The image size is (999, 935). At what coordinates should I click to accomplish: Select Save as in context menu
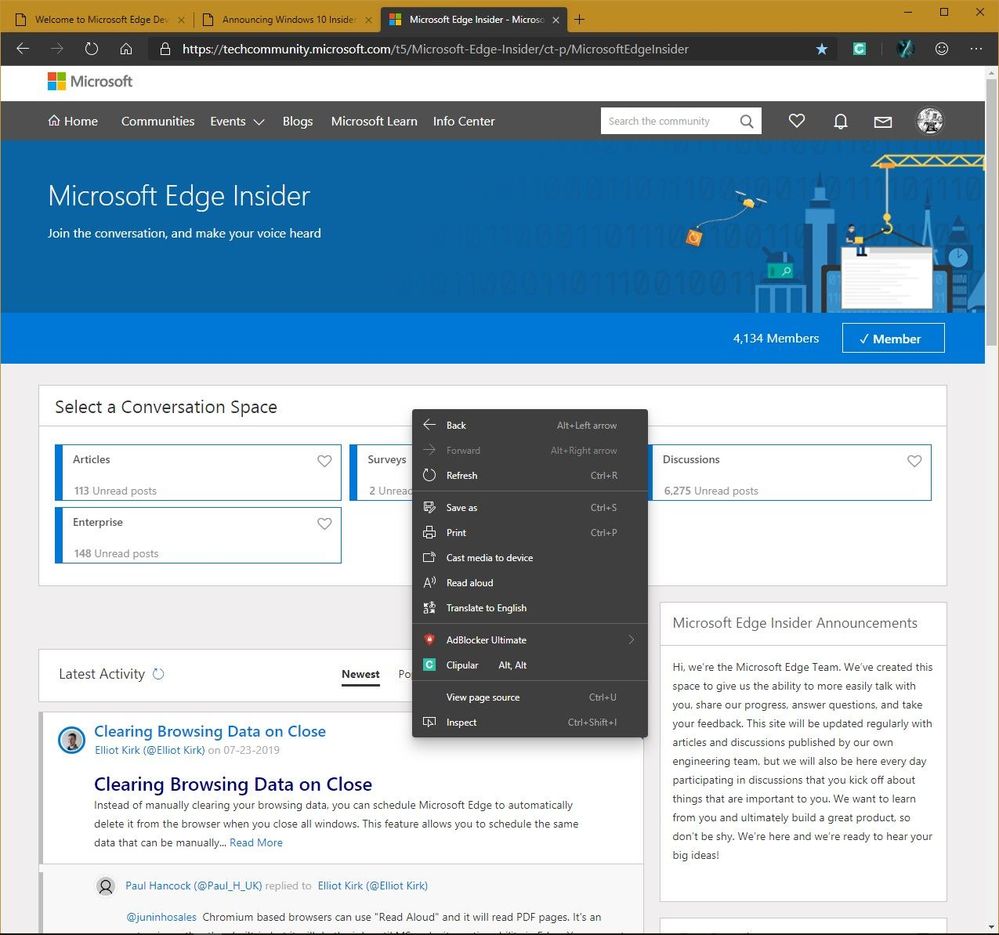(x=529, y=507)
